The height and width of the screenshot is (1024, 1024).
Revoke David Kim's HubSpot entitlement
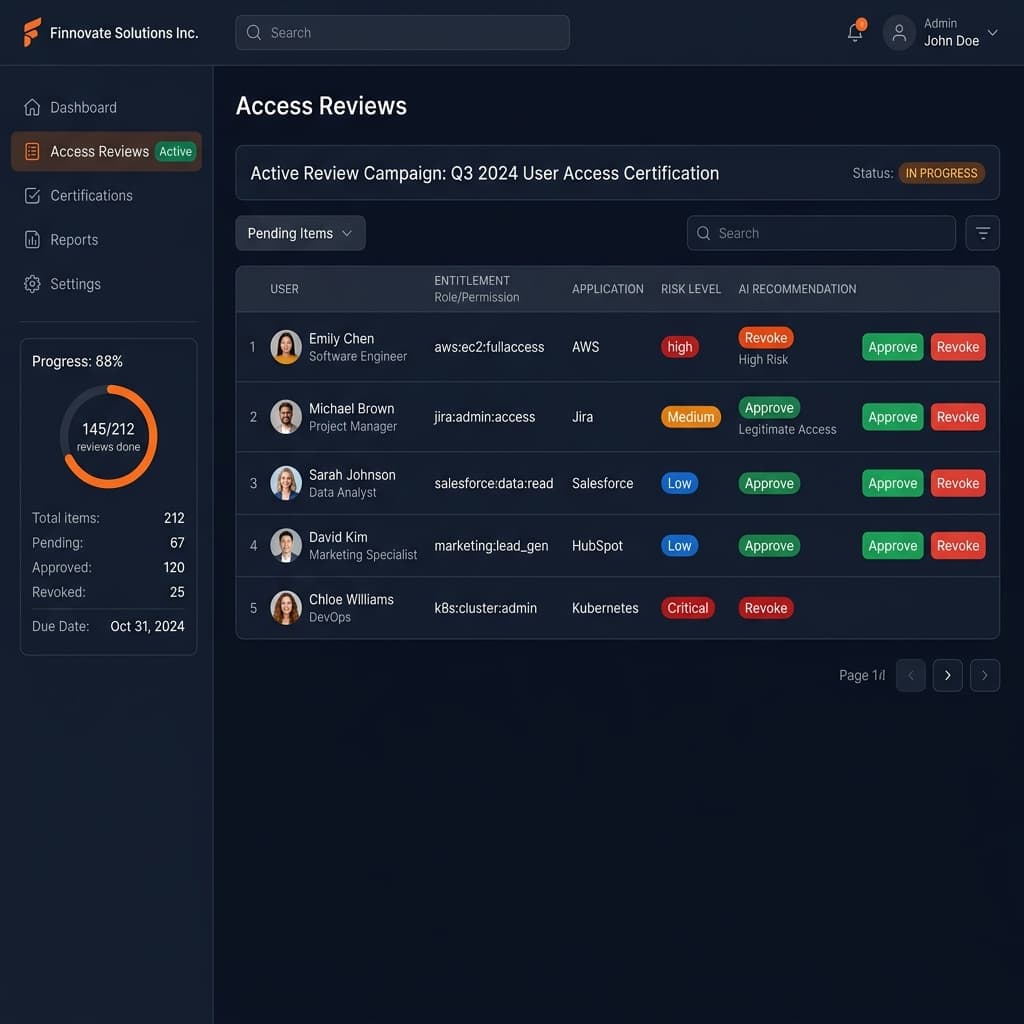[957, 546]
